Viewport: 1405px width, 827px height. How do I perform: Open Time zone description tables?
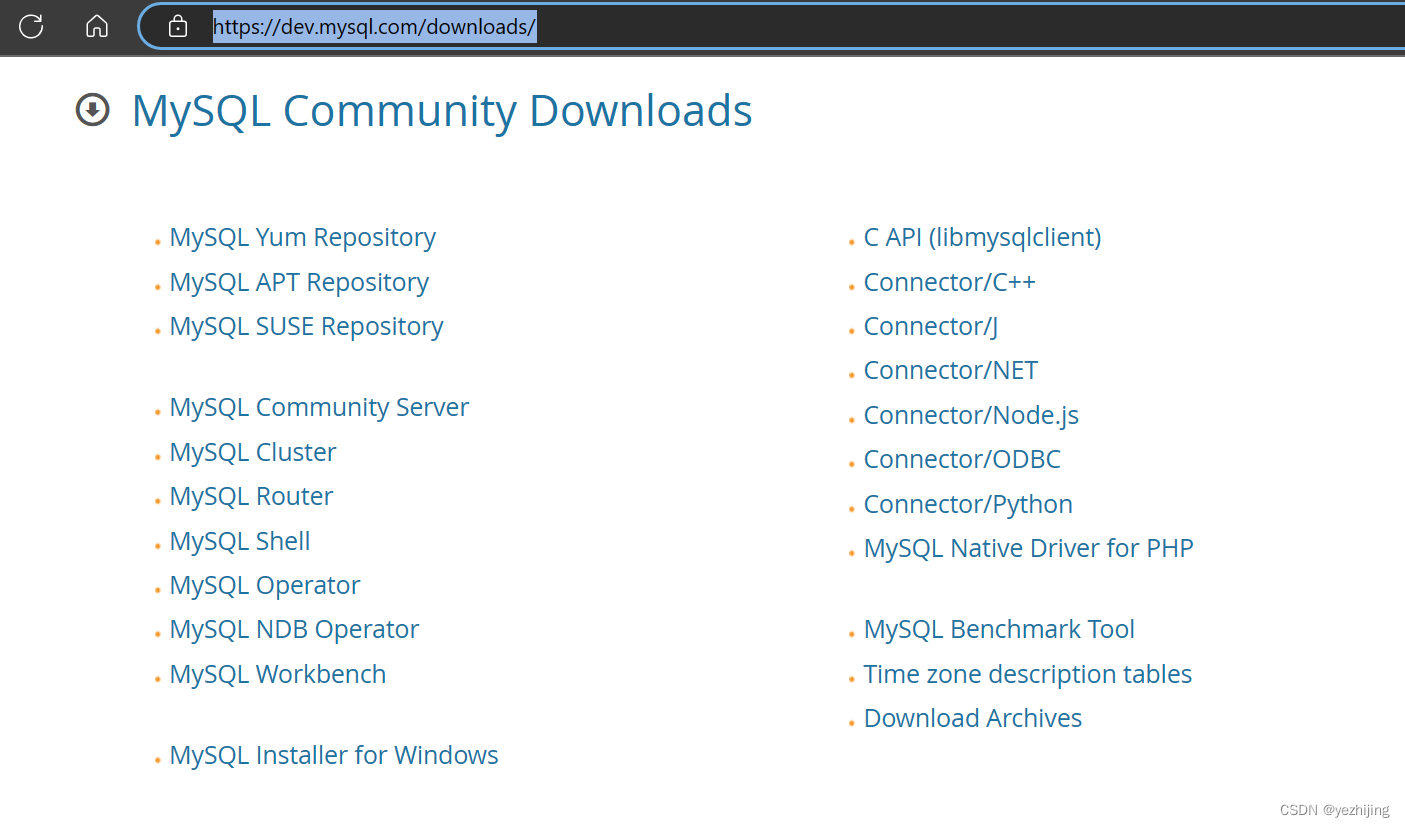(1028, 674)
